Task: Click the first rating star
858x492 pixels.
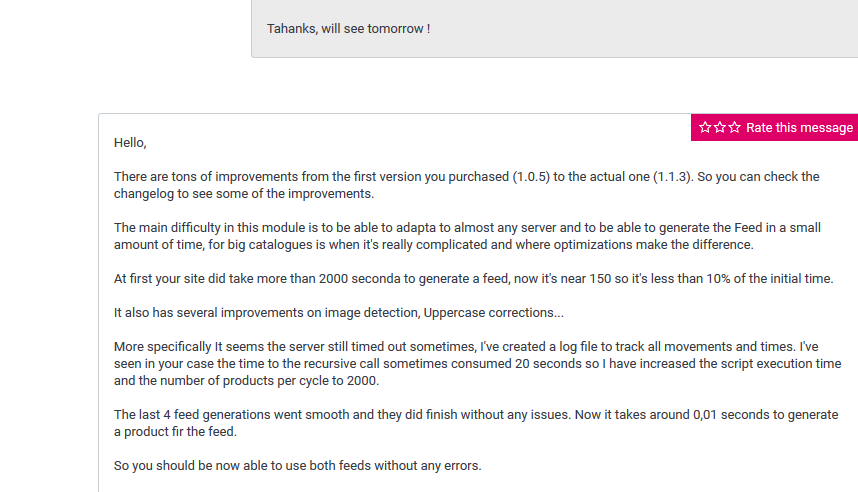Action: tap(705, 128)
